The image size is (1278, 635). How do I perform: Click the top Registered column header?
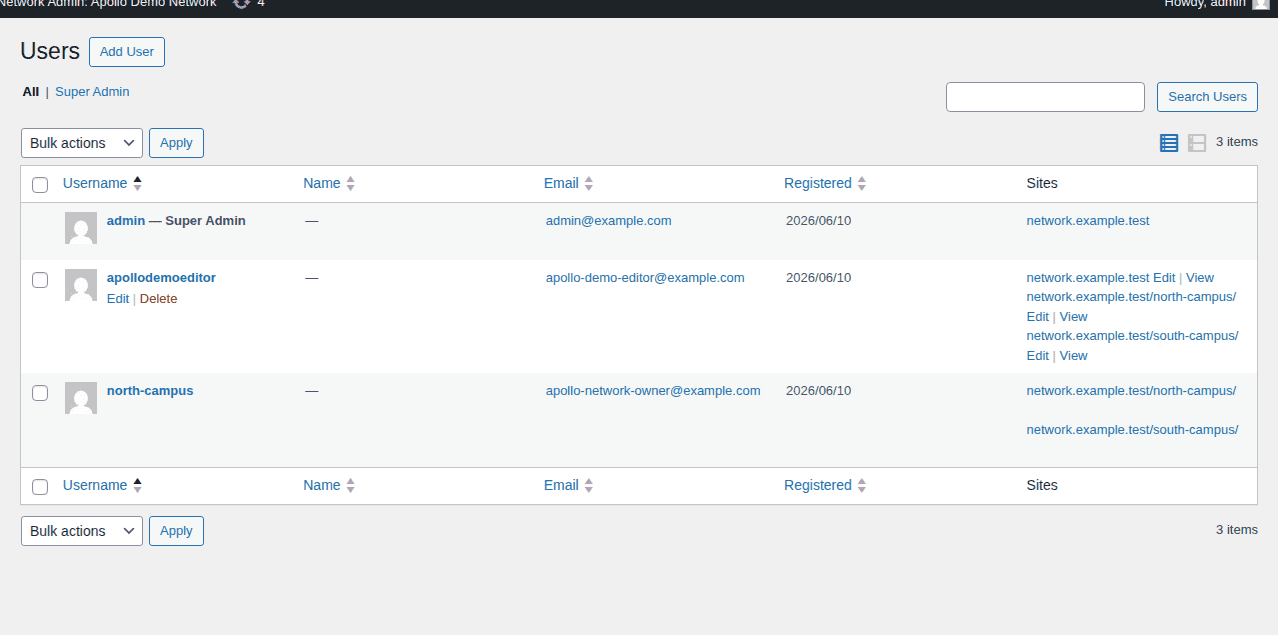[818, 183]
